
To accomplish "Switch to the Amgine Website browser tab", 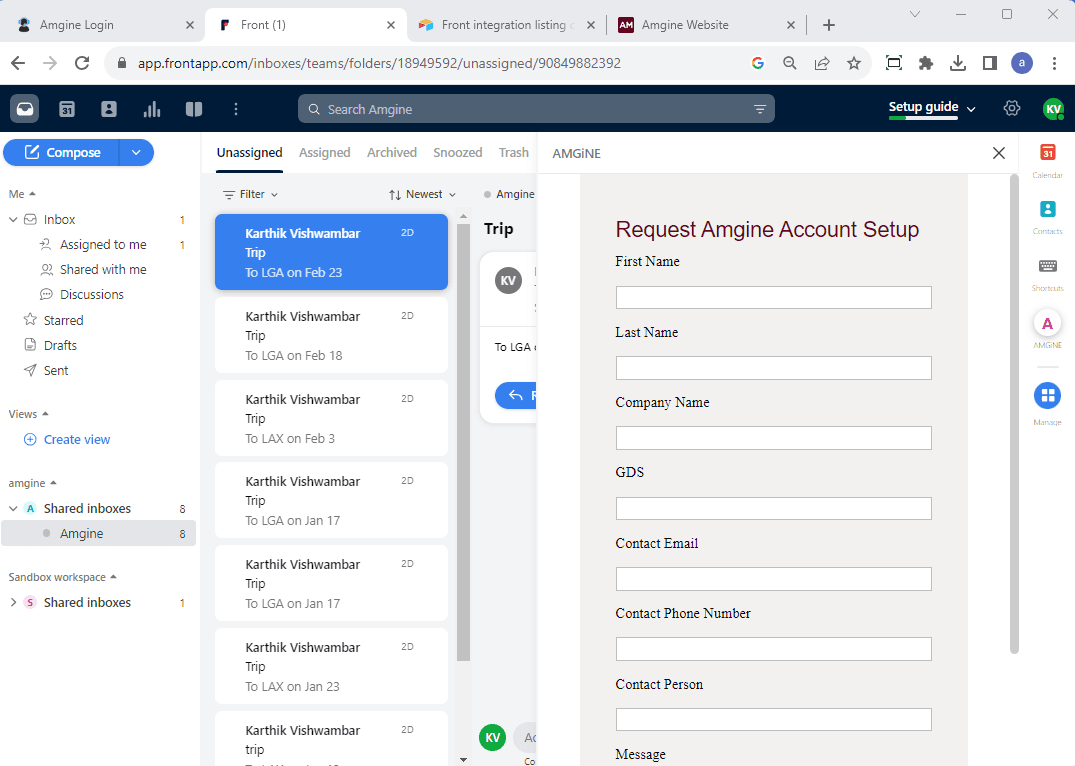I will tap(706, 25).
